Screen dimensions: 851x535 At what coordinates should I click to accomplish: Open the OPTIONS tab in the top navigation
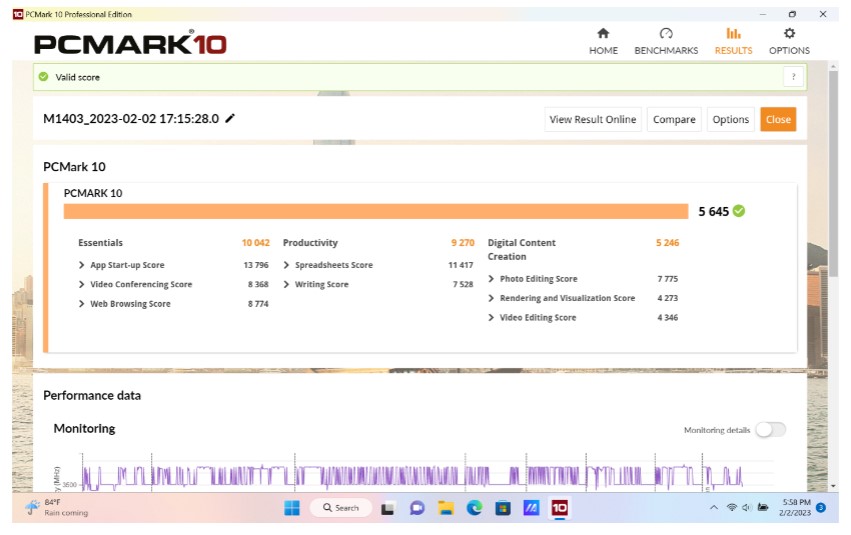(789, 42)
